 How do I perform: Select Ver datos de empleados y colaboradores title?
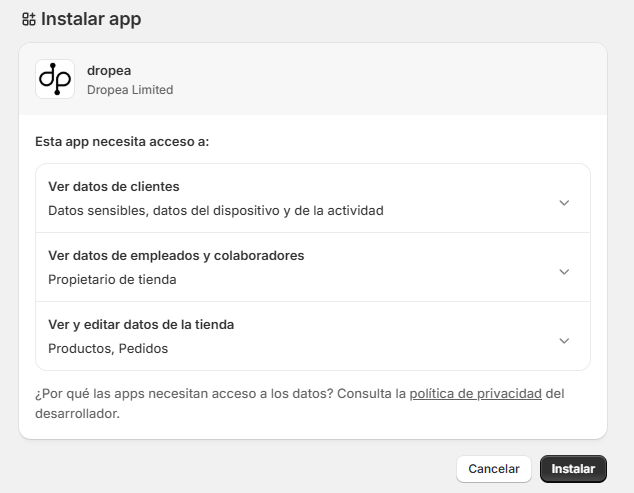pos(176,256)
